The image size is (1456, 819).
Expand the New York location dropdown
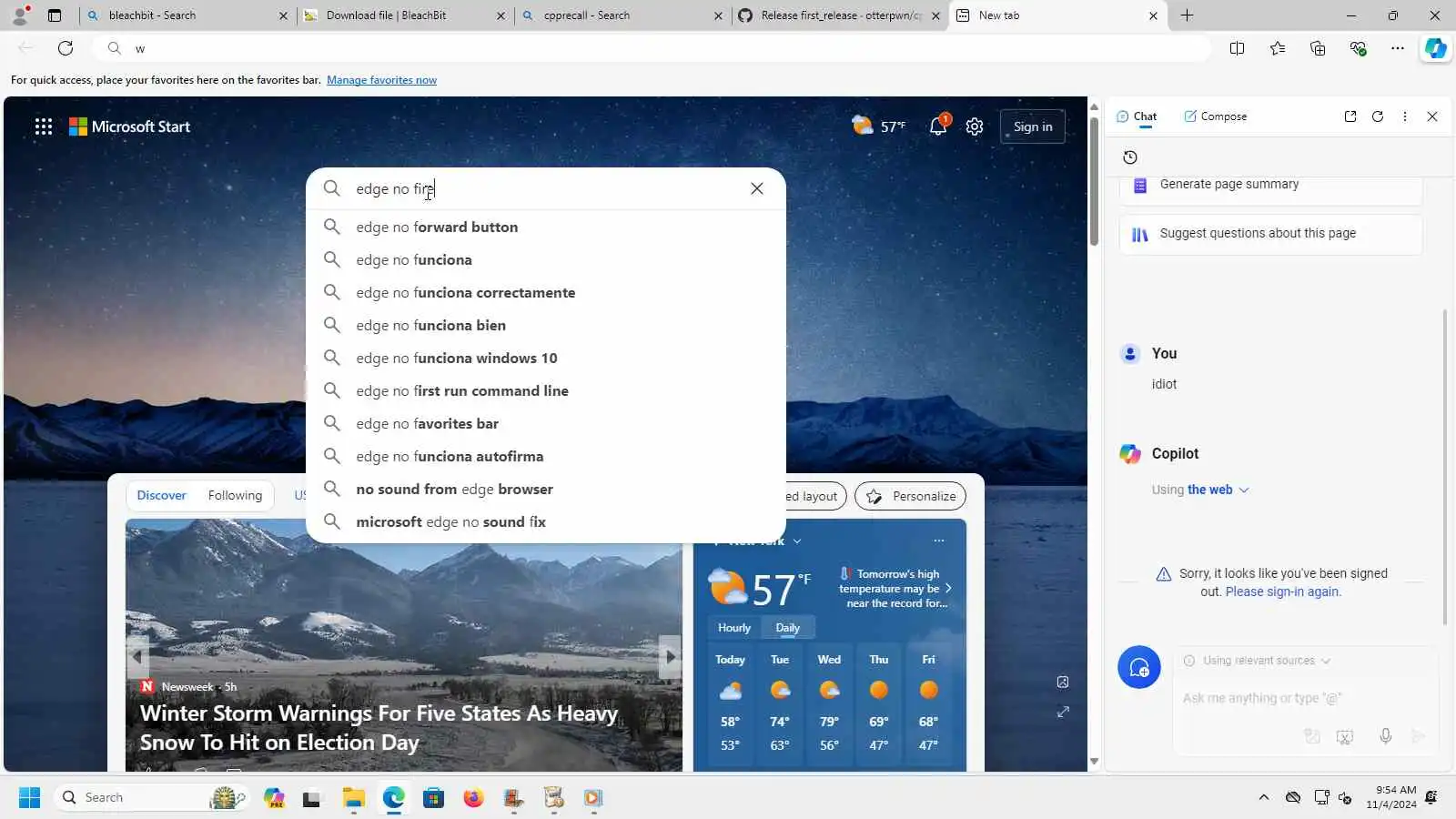tap(797, 541)
